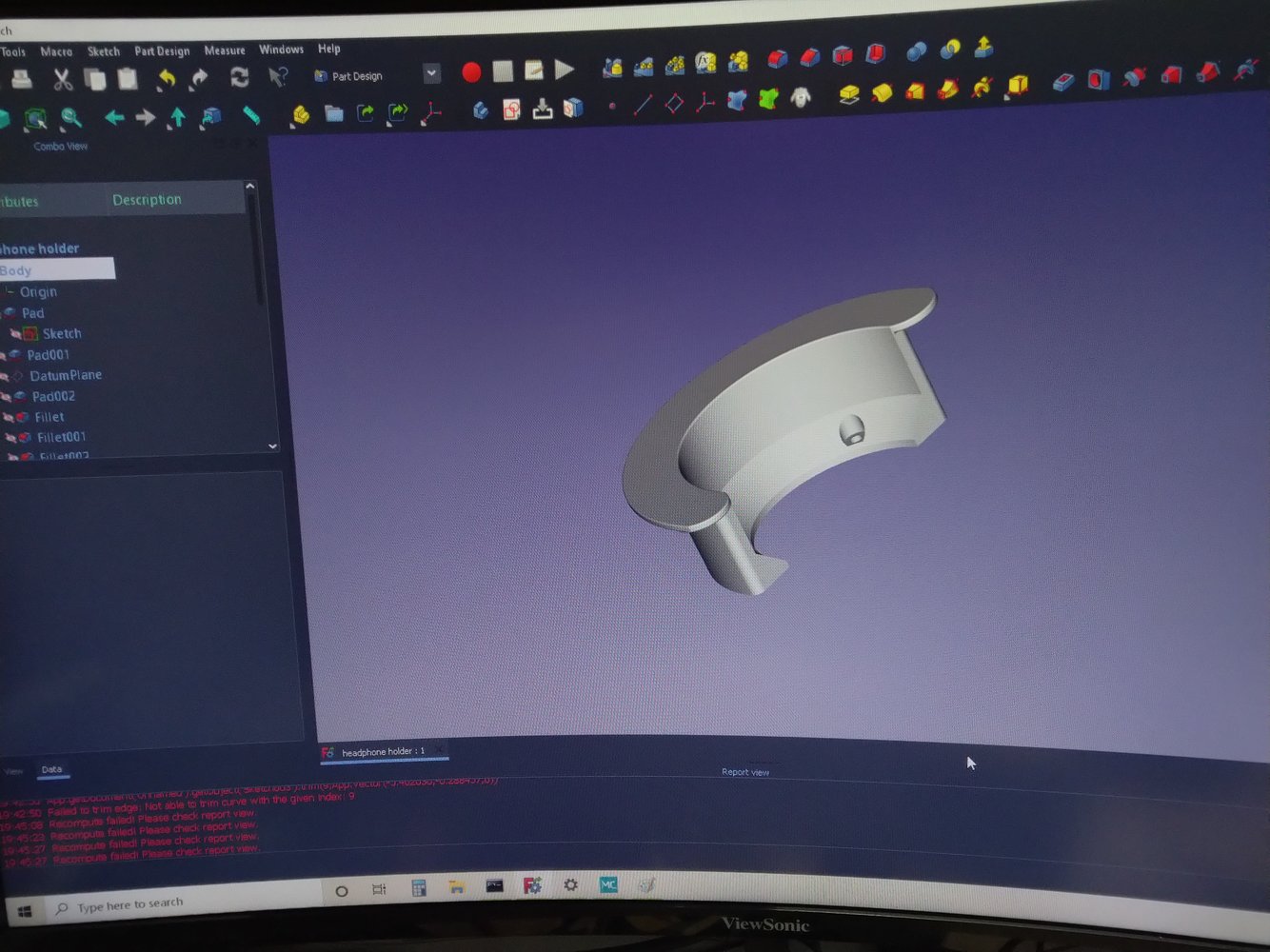Toggle visibility icon of Fillet001
The width and height of the screenshot is (1270, 952).
click(x=10, y=438)
